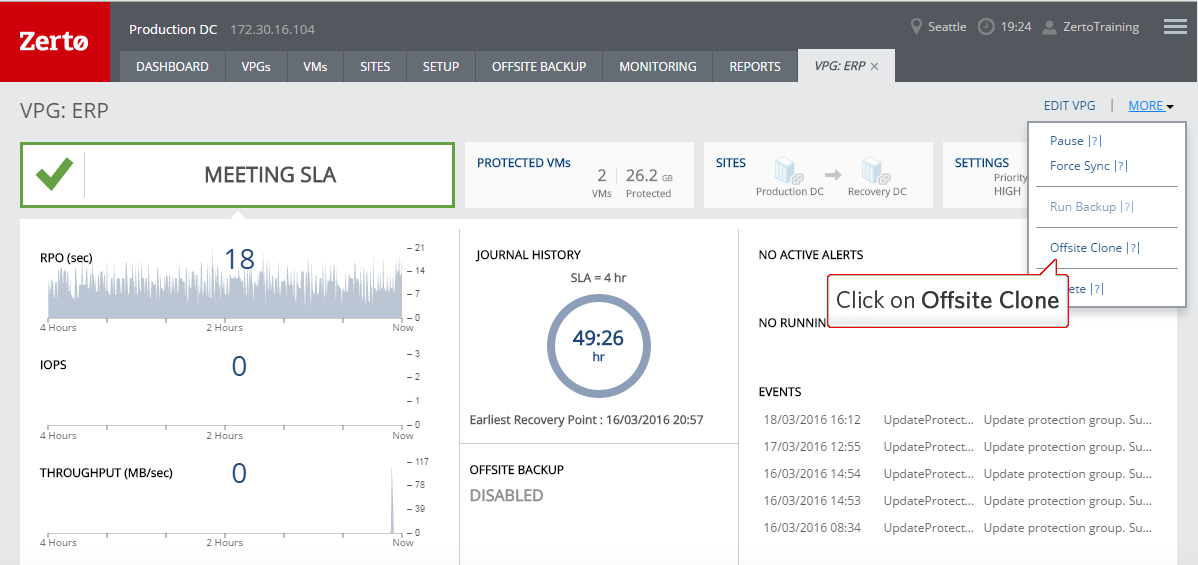The image size is (1198, 565).
Task: Click the Recovery DC site icon
Action: coord(876,170)
